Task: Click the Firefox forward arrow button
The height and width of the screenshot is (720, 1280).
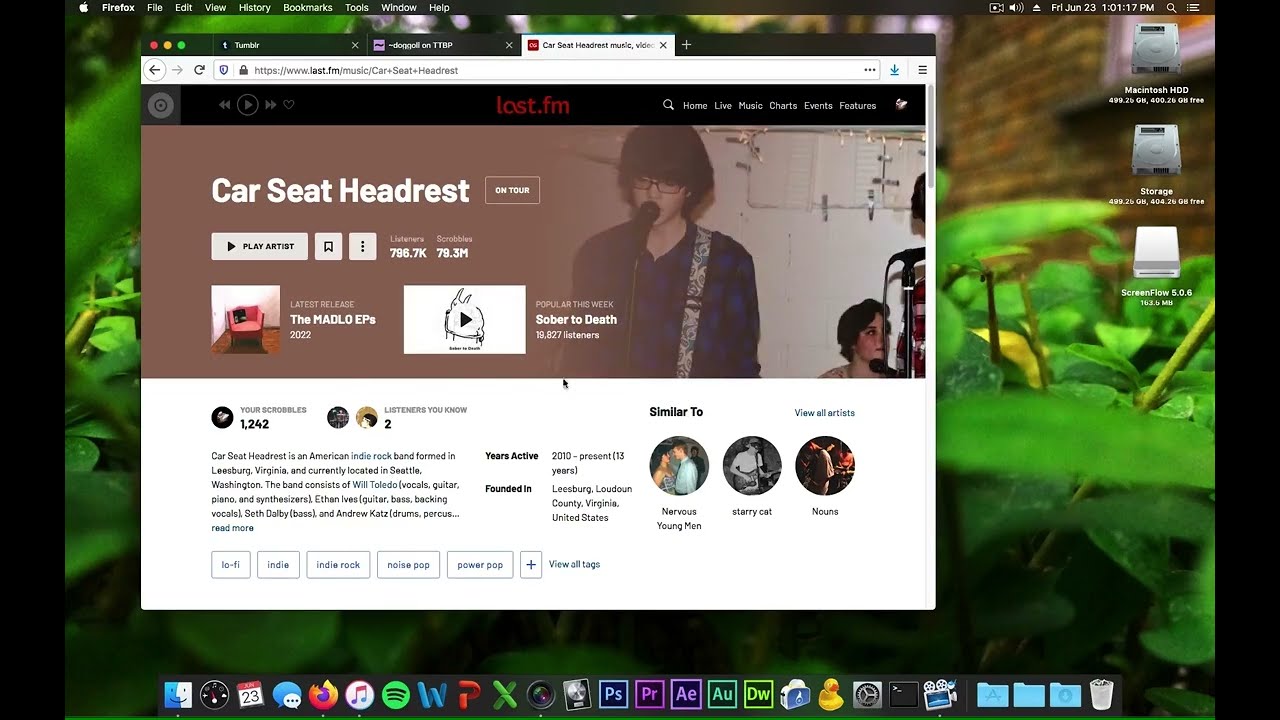Action: pos(177,70)
